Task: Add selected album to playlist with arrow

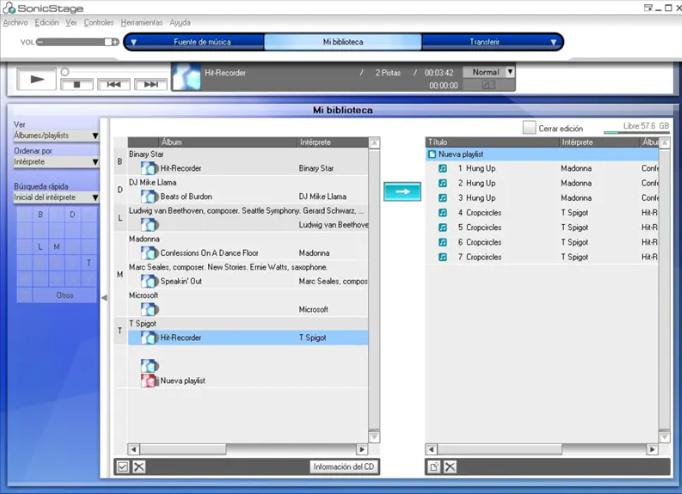Action: click(402, 192)
